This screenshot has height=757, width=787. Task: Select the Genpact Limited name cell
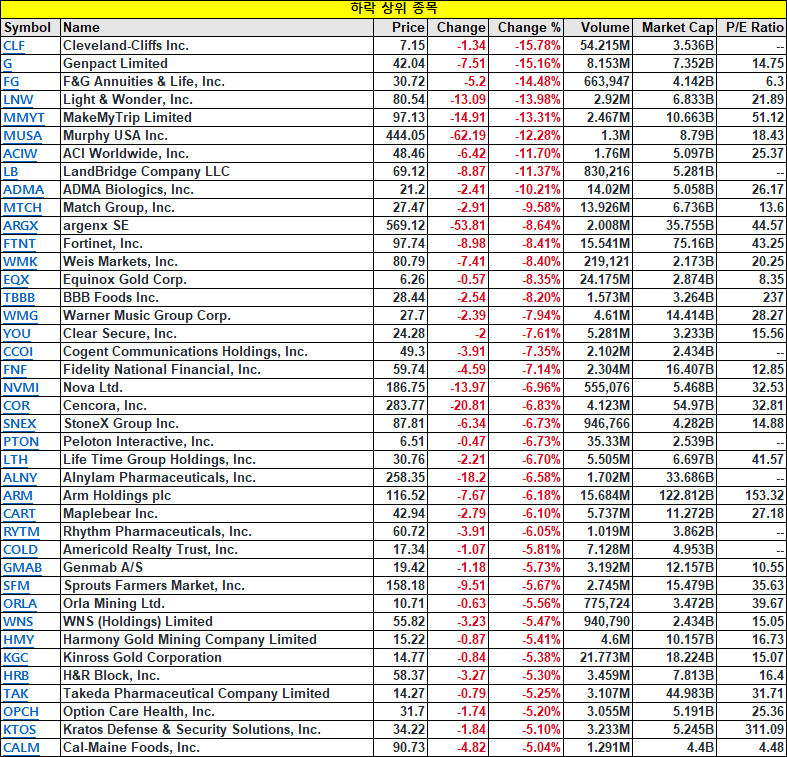[217, 64]
